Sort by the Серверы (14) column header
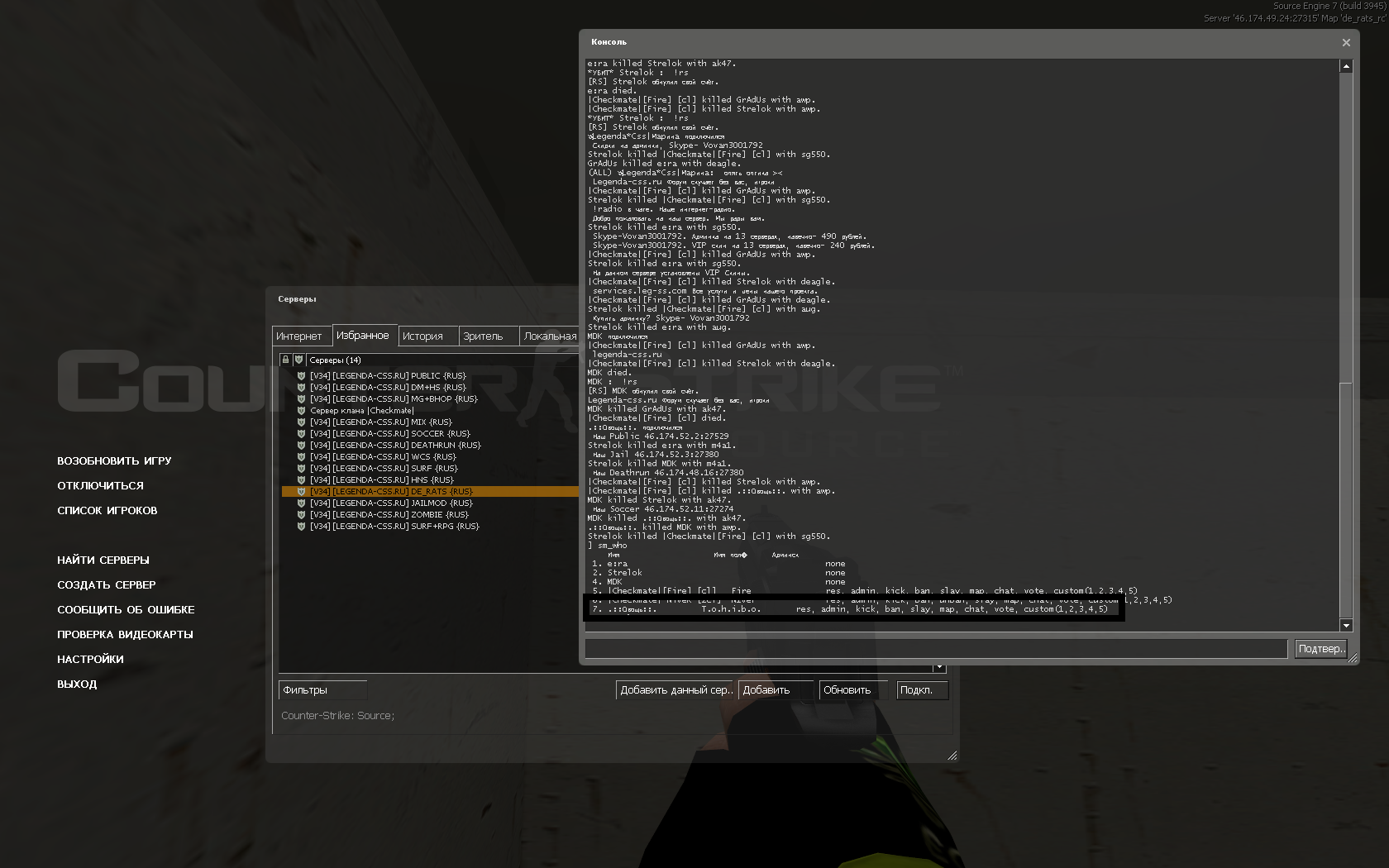This screenshot has width=1389, height=868. click(442, 360)
